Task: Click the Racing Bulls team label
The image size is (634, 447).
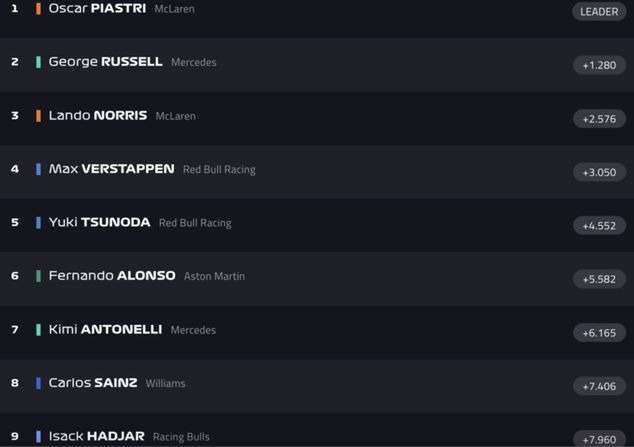Action: 181,437
